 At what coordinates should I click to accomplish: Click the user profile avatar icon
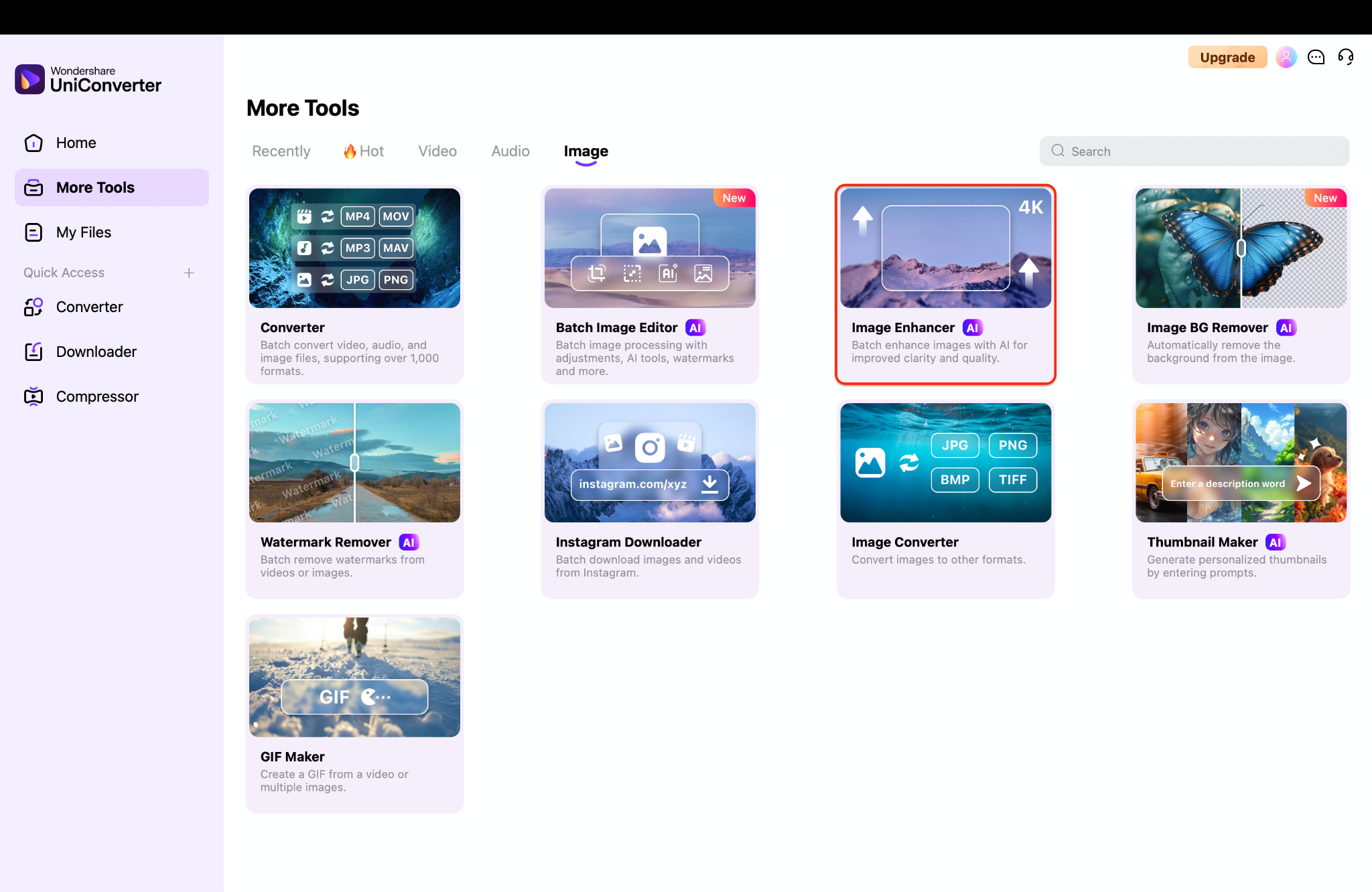click(x=1286, y=58)
